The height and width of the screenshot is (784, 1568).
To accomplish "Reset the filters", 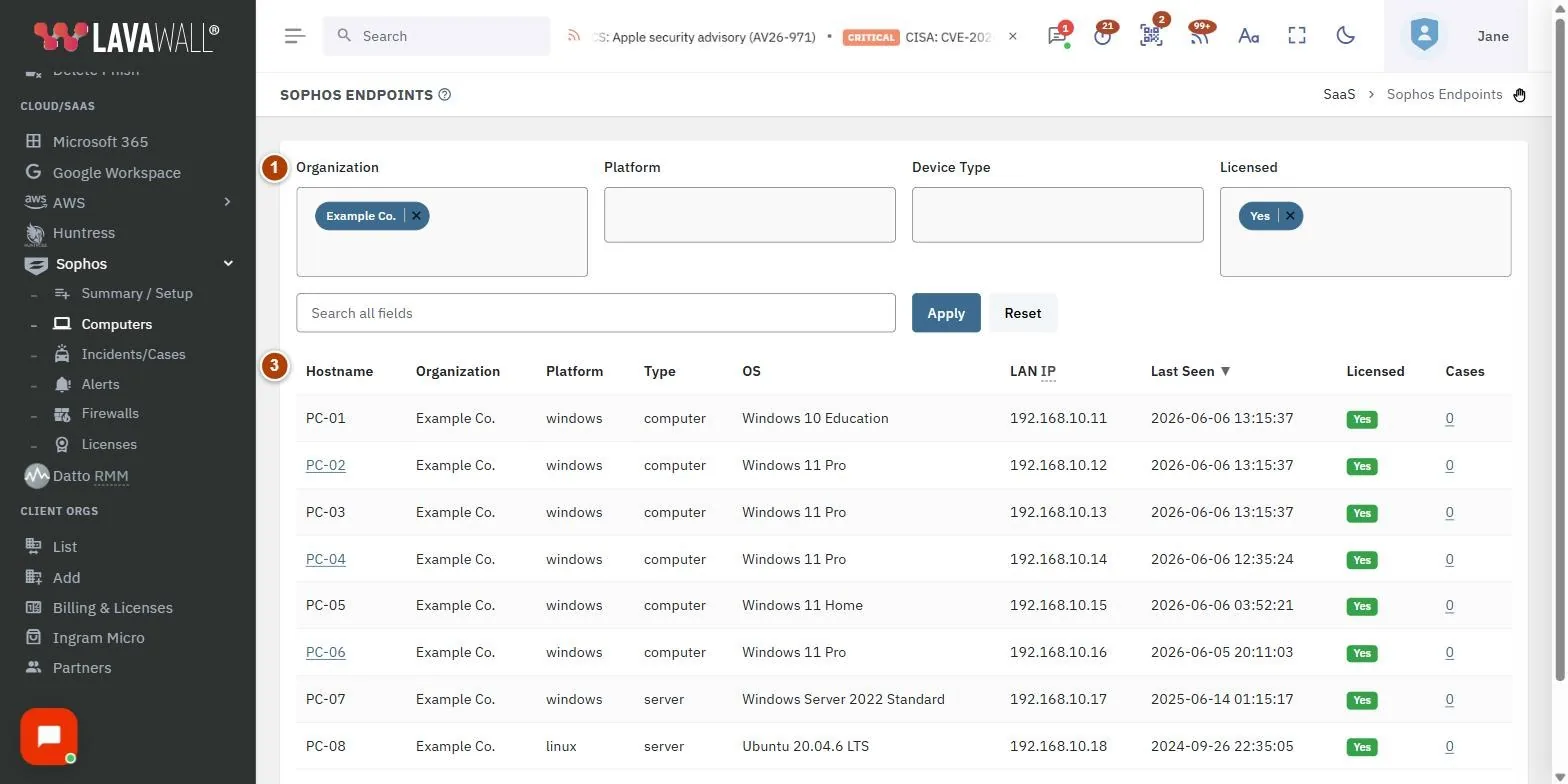I will click(x=1023, y=313).
